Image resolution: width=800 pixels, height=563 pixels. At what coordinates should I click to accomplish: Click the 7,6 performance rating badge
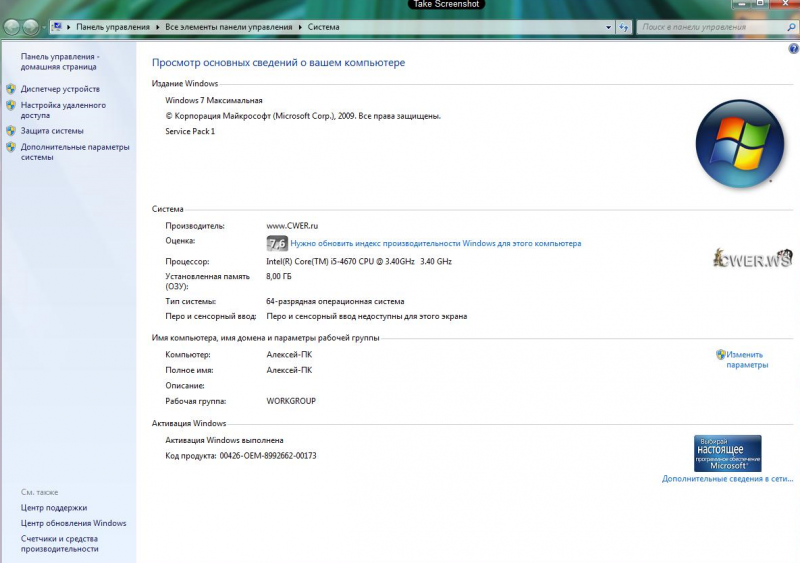(277, 243)
